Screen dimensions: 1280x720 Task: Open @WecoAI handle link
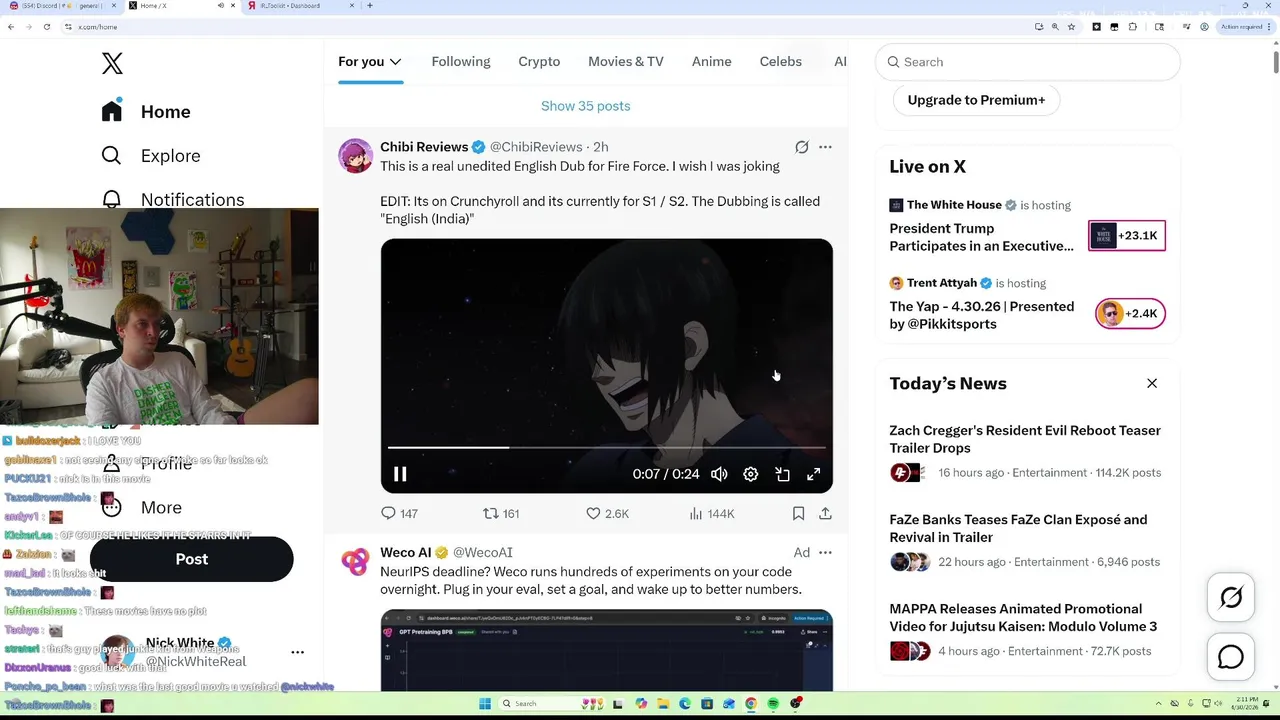pyautogui.click(x=483, y=552)
